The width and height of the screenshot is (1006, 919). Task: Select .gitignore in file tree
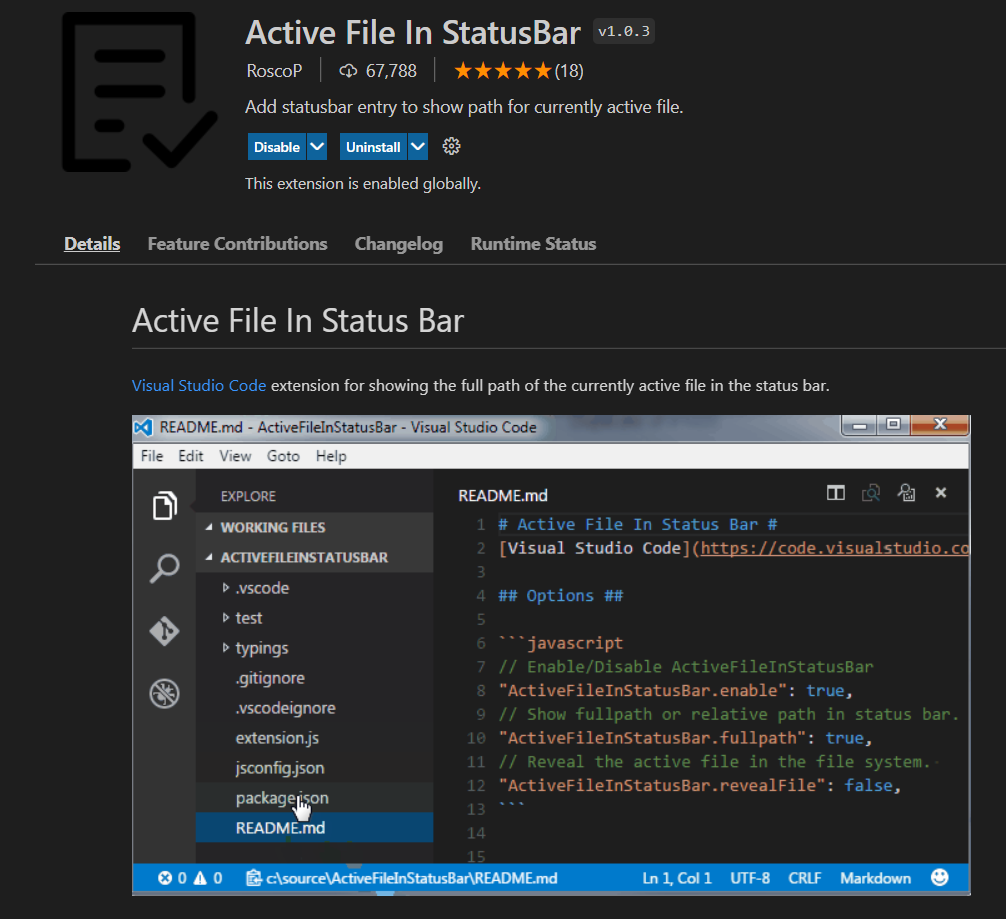tap(314, 678)
